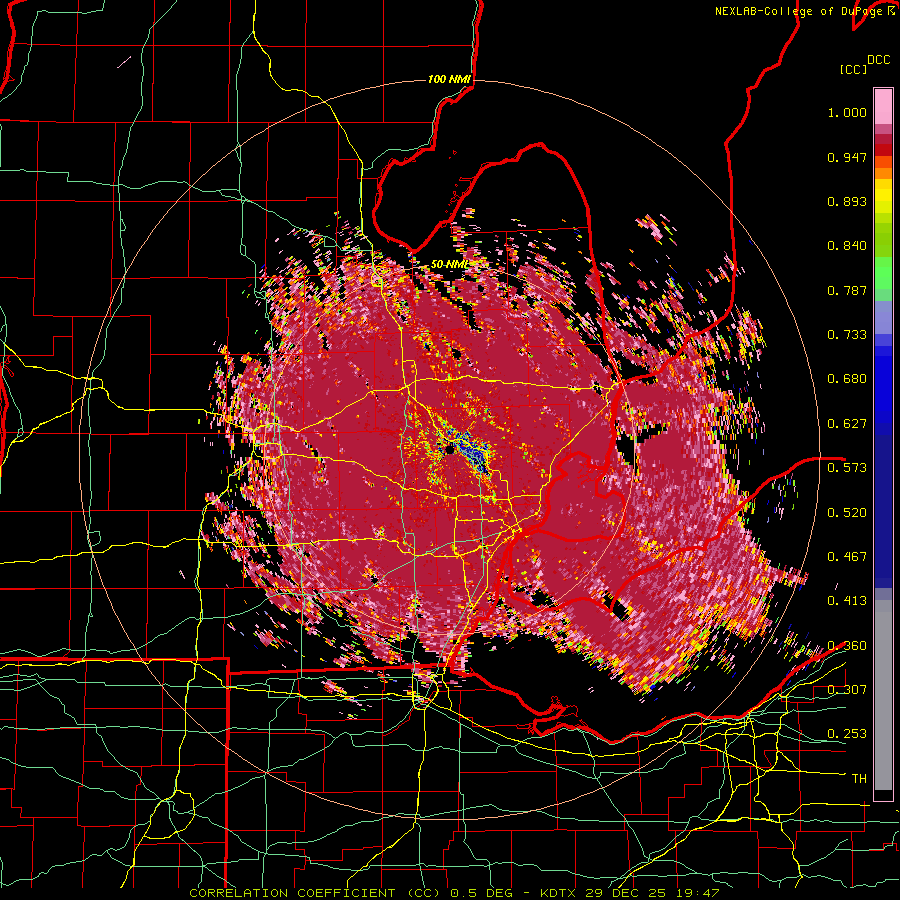Viewport: 900px width, 900px height.
Task: Click the [CC] legend unit label
Action: 853,69
